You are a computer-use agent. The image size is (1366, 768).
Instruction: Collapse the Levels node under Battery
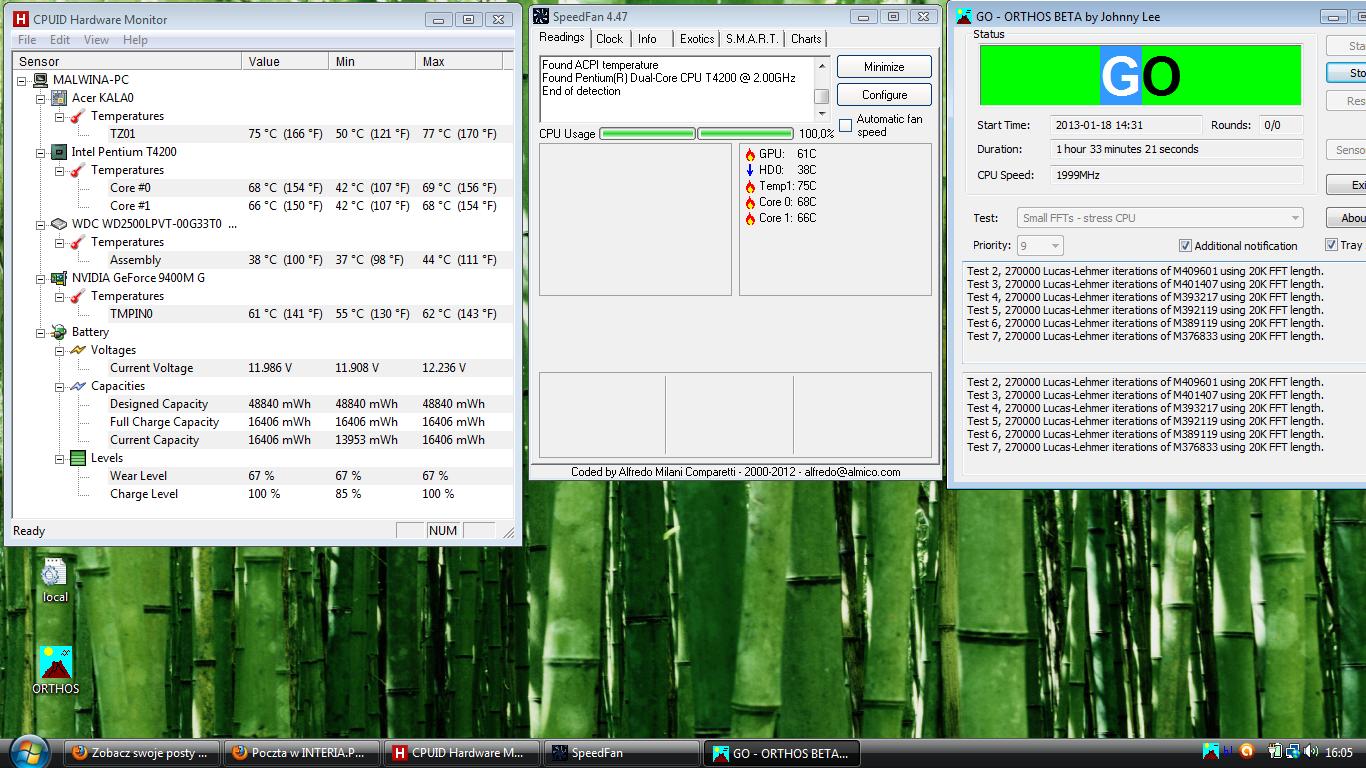(60, 458)
